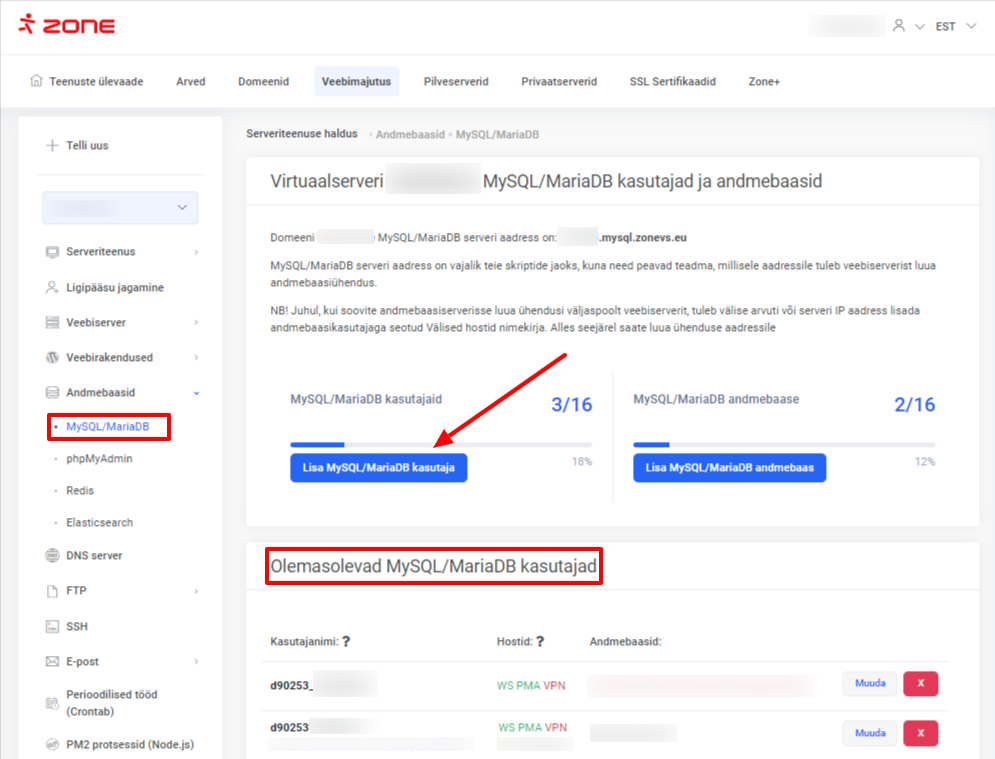995x759 pixels.
Task: Open phpMyAdmin in the sidebar
Action: click(99, 459)
